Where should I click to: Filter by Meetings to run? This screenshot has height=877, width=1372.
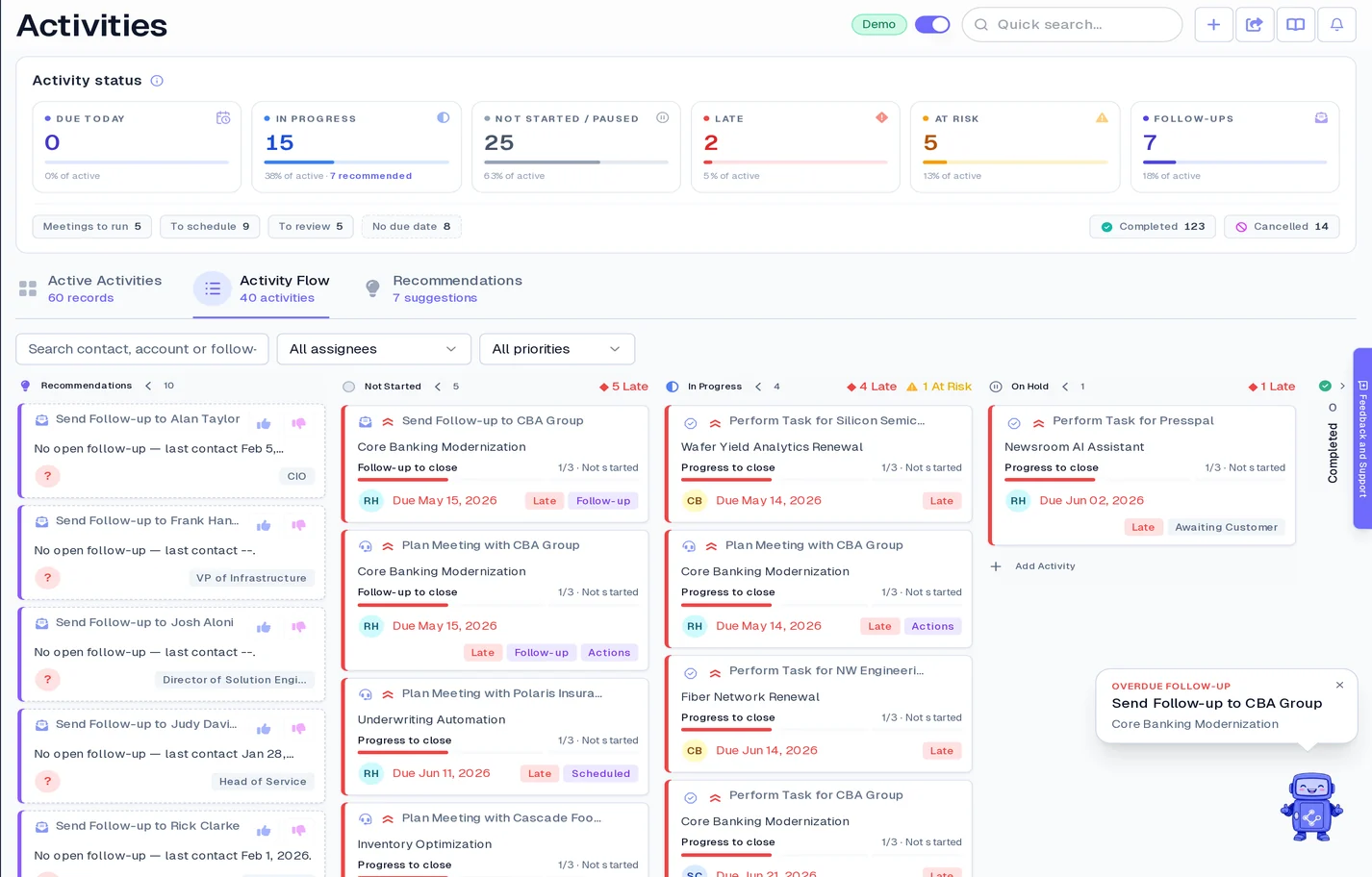pos(91,227)
